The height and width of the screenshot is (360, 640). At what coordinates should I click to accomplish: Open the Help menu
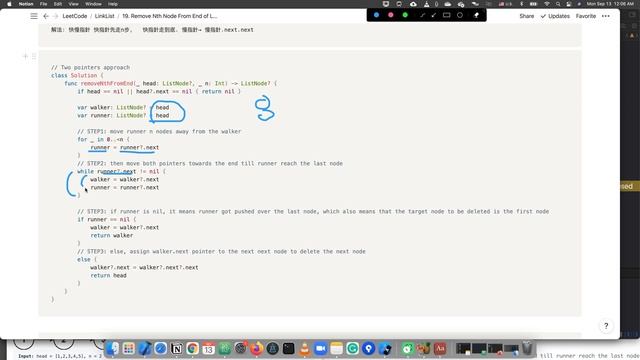point(113,4)
